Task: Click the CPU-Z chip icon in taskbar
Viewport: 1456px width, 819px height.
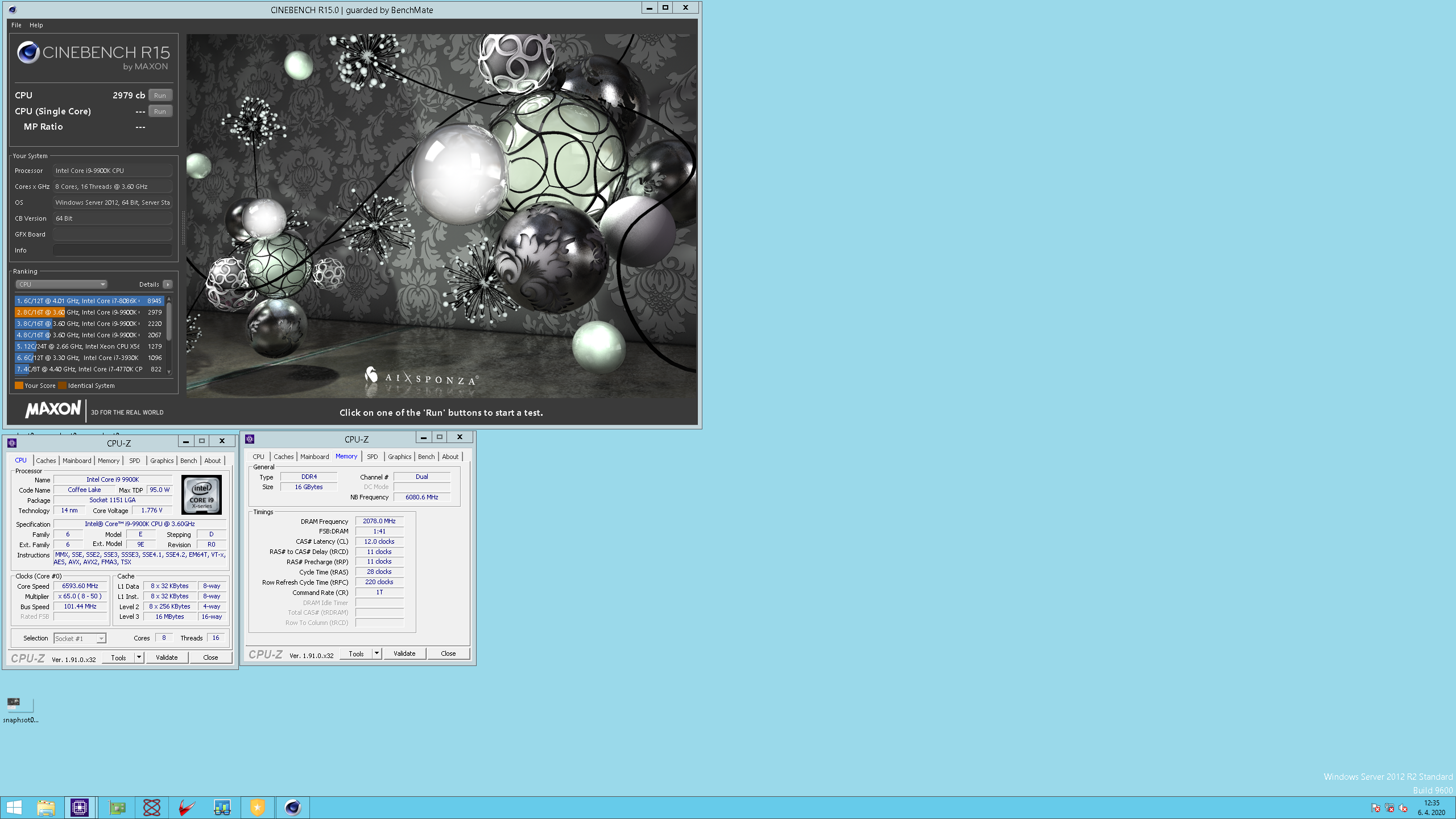Action: pos(80,808)
